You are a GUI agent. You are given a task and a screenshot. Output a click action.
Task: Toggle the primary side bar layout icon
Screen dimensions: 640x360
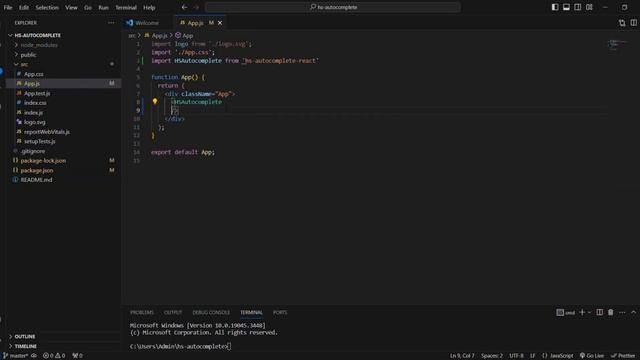[x=555, y=7]
